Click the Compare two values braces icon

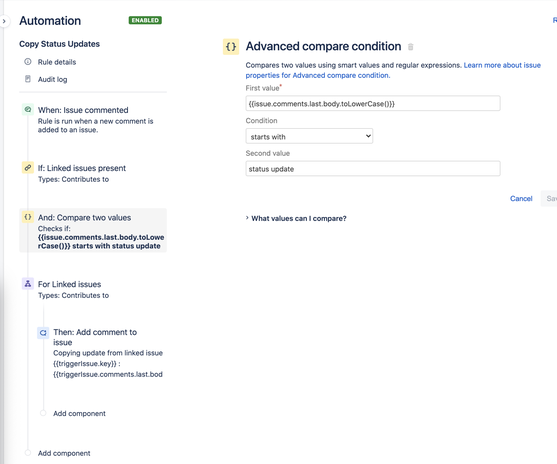click(x=28, y=217)
